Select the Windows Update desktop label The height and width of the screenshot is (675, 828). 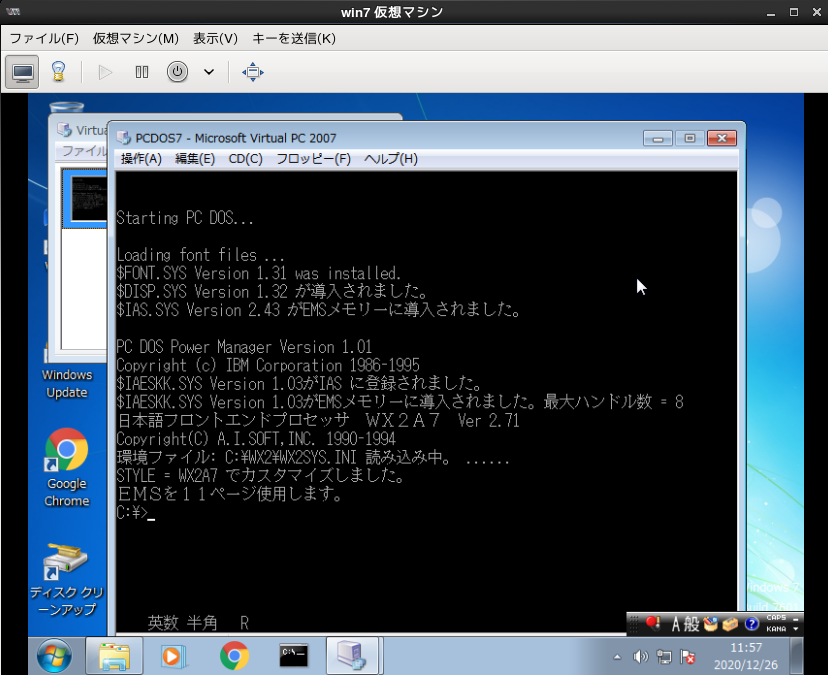pos(67,383)
